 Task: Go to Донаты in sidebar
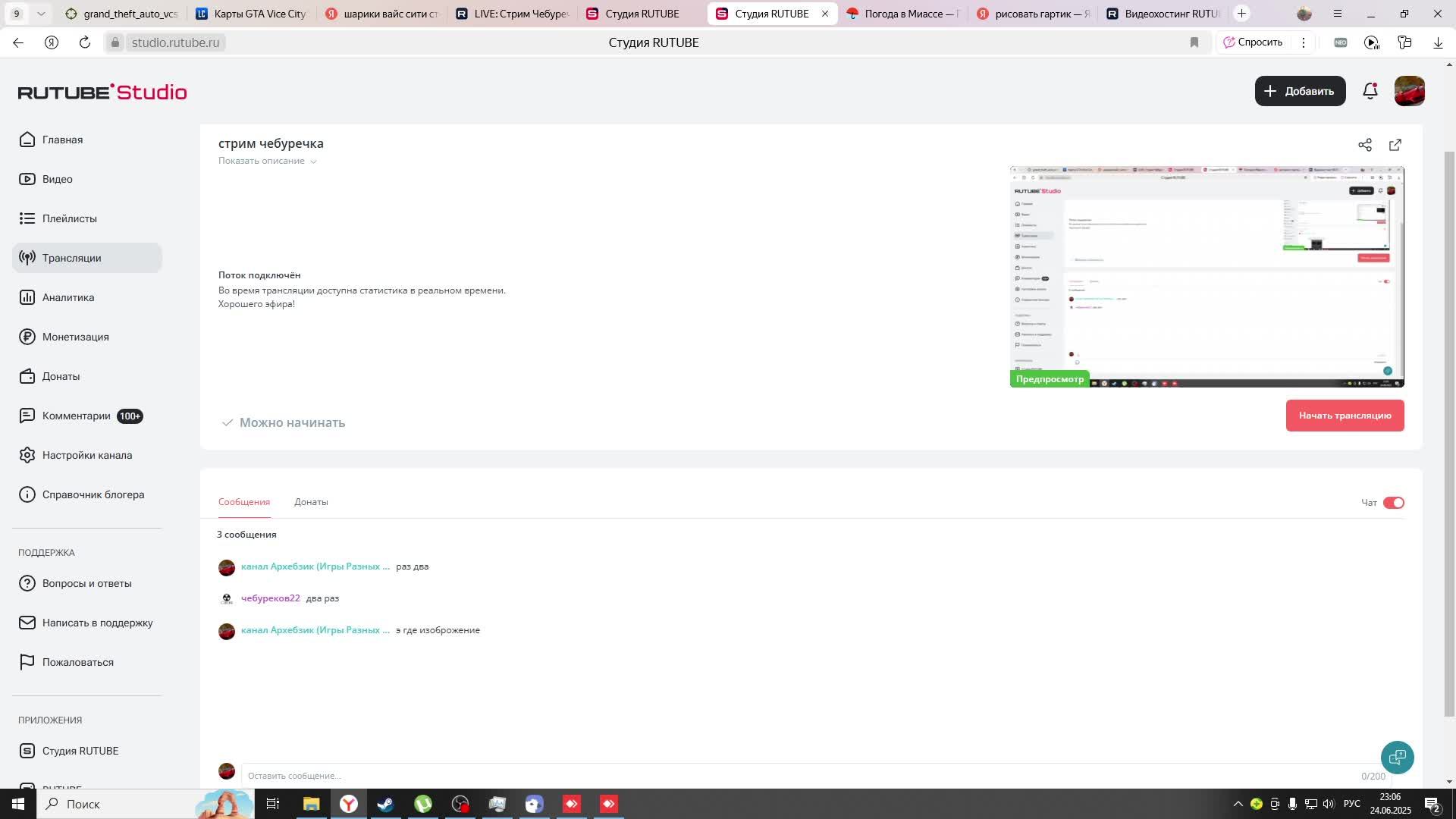click(61, 376)
